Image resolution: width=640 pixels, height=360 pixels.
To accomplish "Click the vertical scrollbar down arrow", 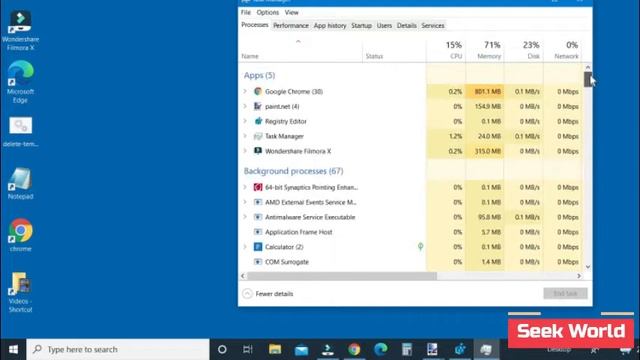I will (588, 267).
